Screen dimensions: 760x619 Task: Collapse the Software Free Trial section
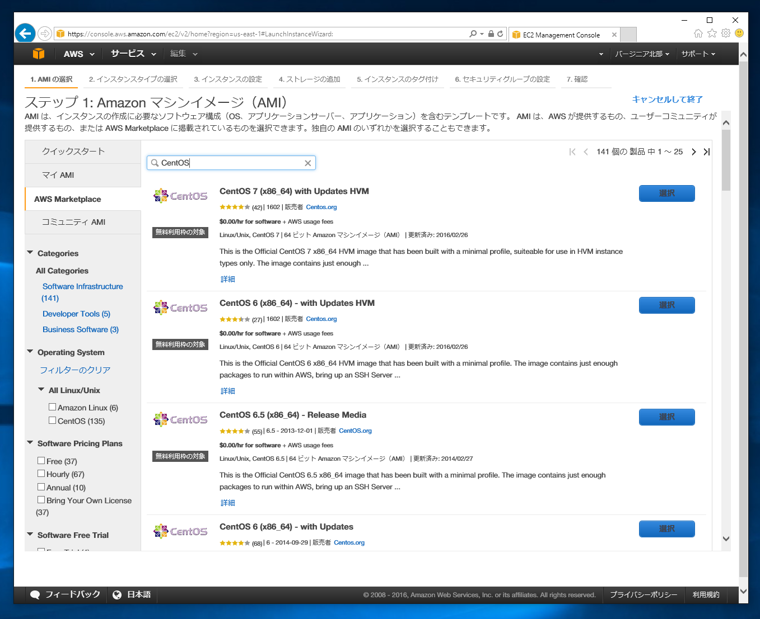click(x=30, y=534)
